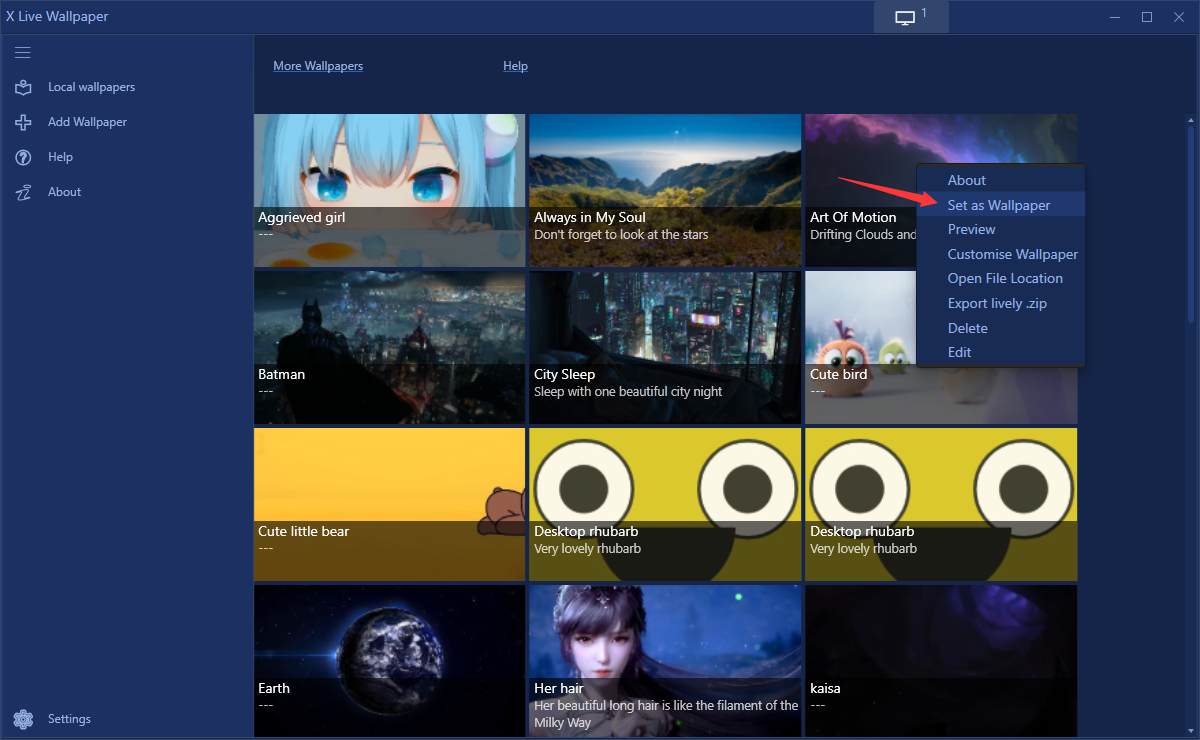This screenshot has height=740, width=1200.
Task: Choose Set as Wallpaper from context menu
Action: coord(998,205)
